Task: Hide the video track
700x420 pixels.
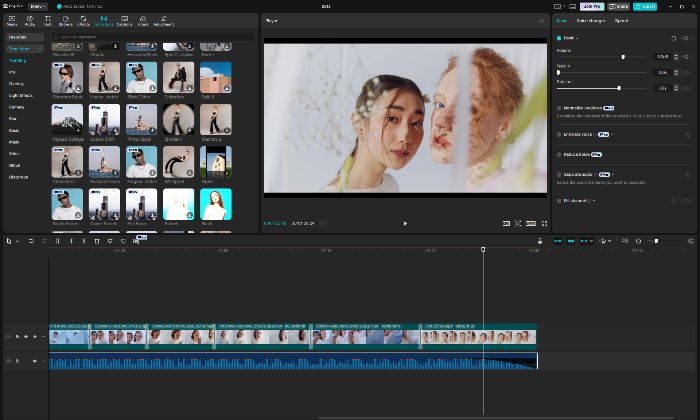Action: pyautogui.click(x=26, y=337)
